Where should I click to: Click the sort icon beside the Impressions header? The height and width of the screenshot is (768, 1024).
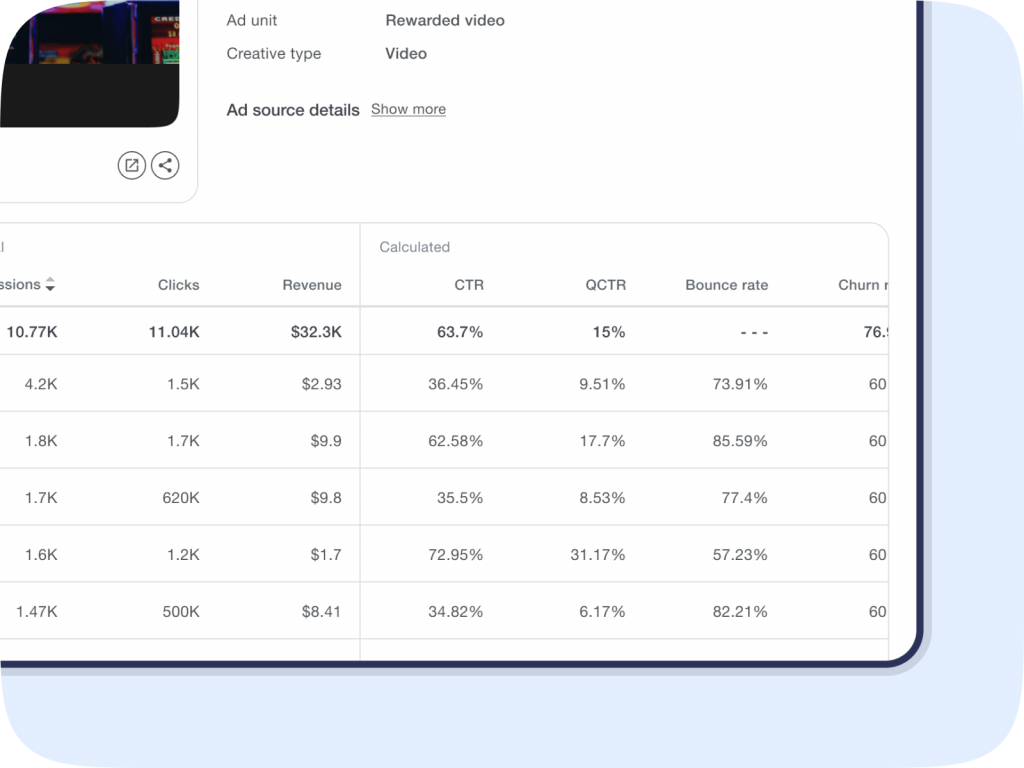pyautogui.click(x=50, y=285)
